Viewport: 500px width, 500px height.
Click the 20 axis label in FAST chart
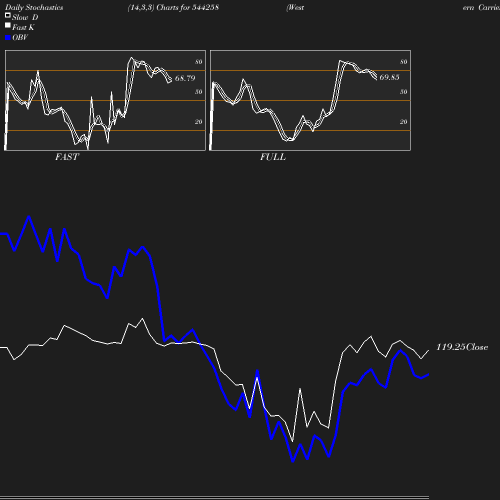pos(199,122)
